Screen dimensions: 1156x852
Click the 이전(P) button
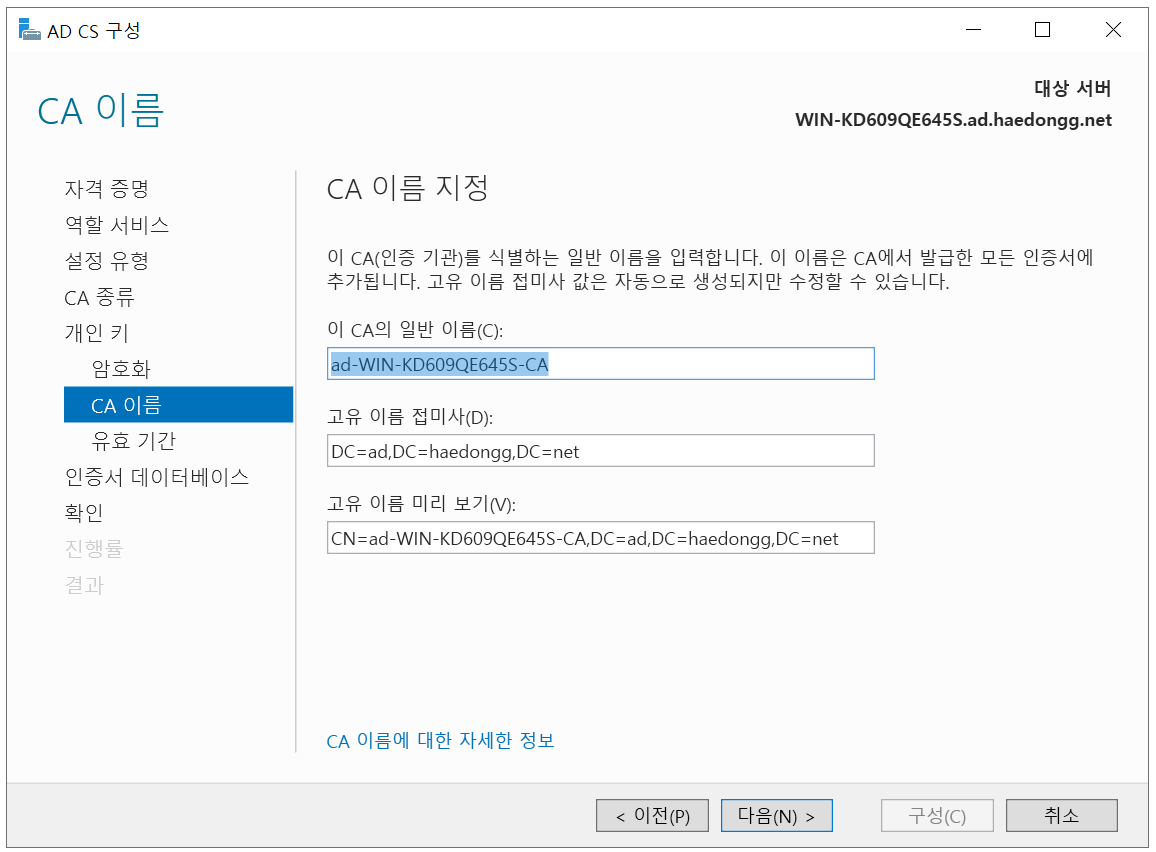[x=652, y=816]
